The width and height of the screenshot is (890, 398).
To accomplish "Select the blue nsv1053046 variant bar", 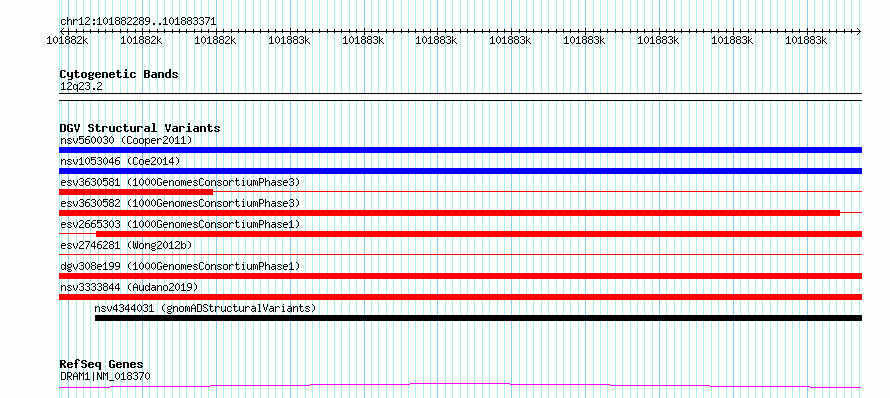I will tap(460, 171).
